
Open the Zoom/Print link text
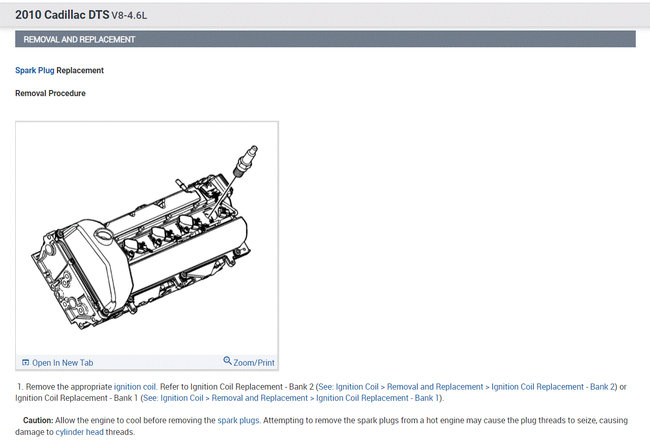254,363
